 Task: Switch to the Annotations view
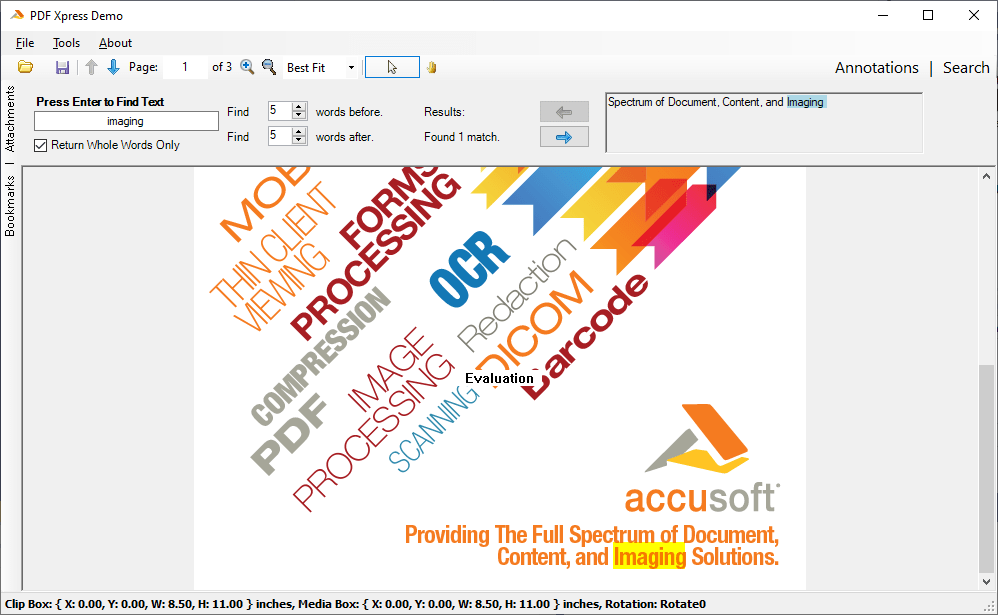pyautogui.click(x=877, y=67)
